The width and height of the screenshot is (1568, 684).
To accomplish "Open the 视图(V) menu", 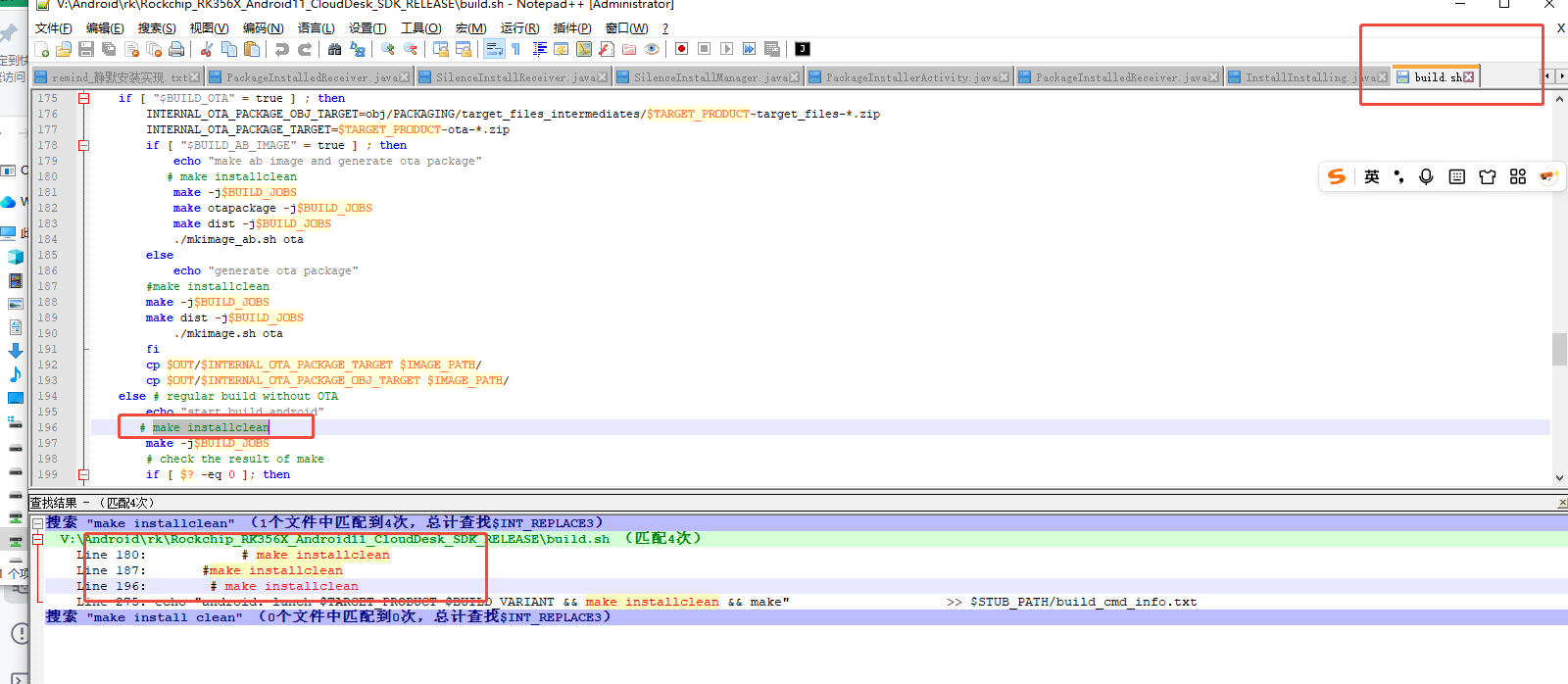I will [209, 28].
